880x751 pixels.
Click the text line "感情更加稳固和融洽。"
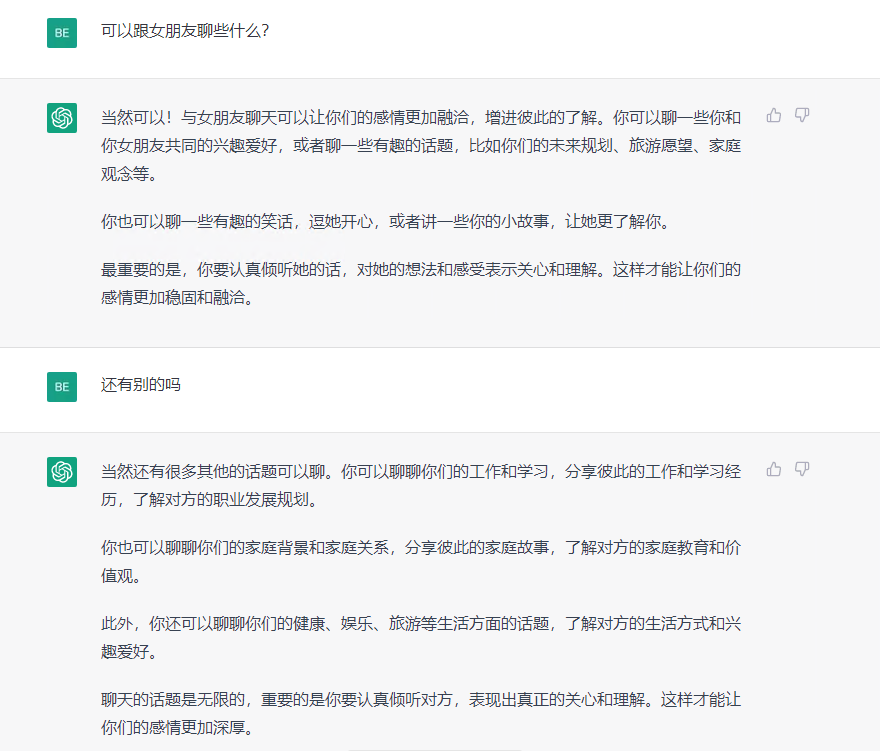(175, 298)
